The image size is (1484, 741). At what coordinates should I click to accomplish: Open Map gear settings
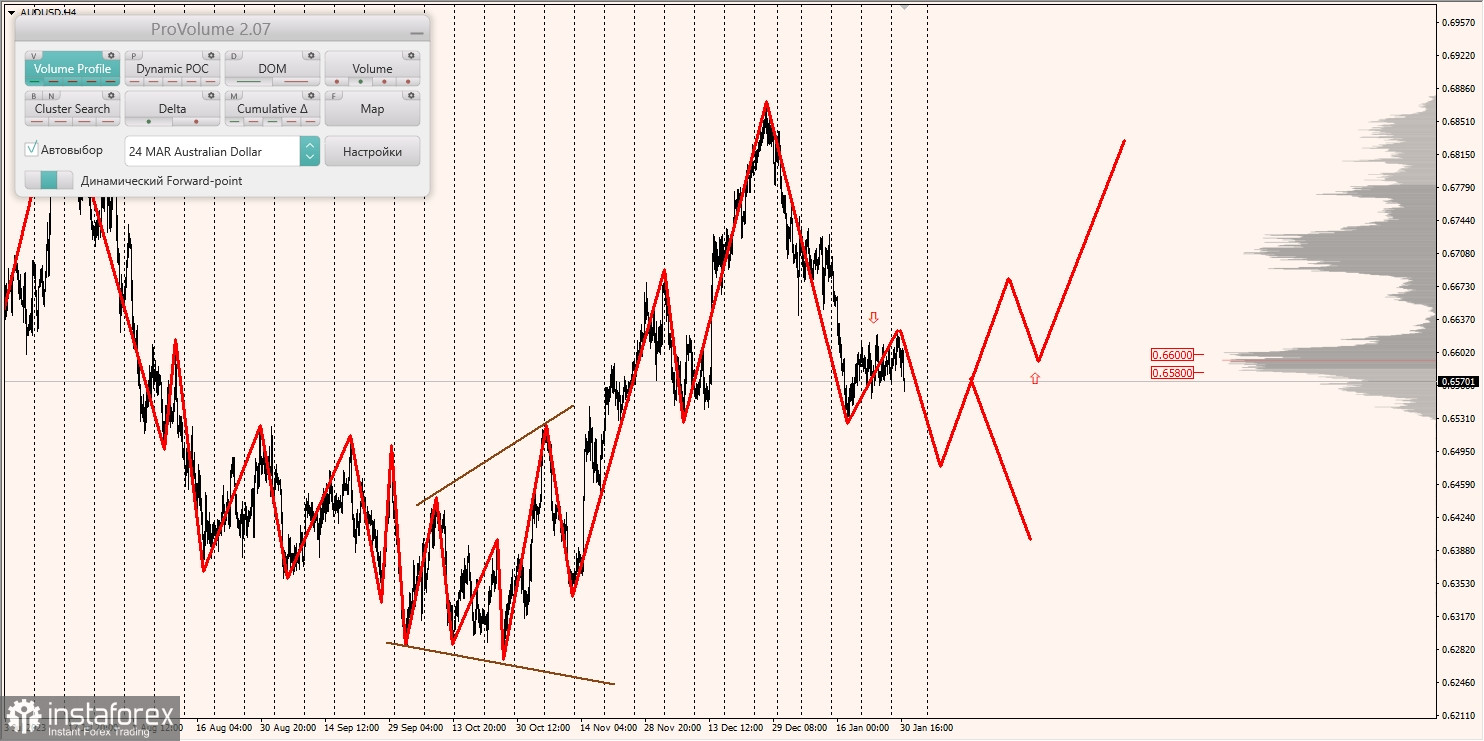pos(411,95)
